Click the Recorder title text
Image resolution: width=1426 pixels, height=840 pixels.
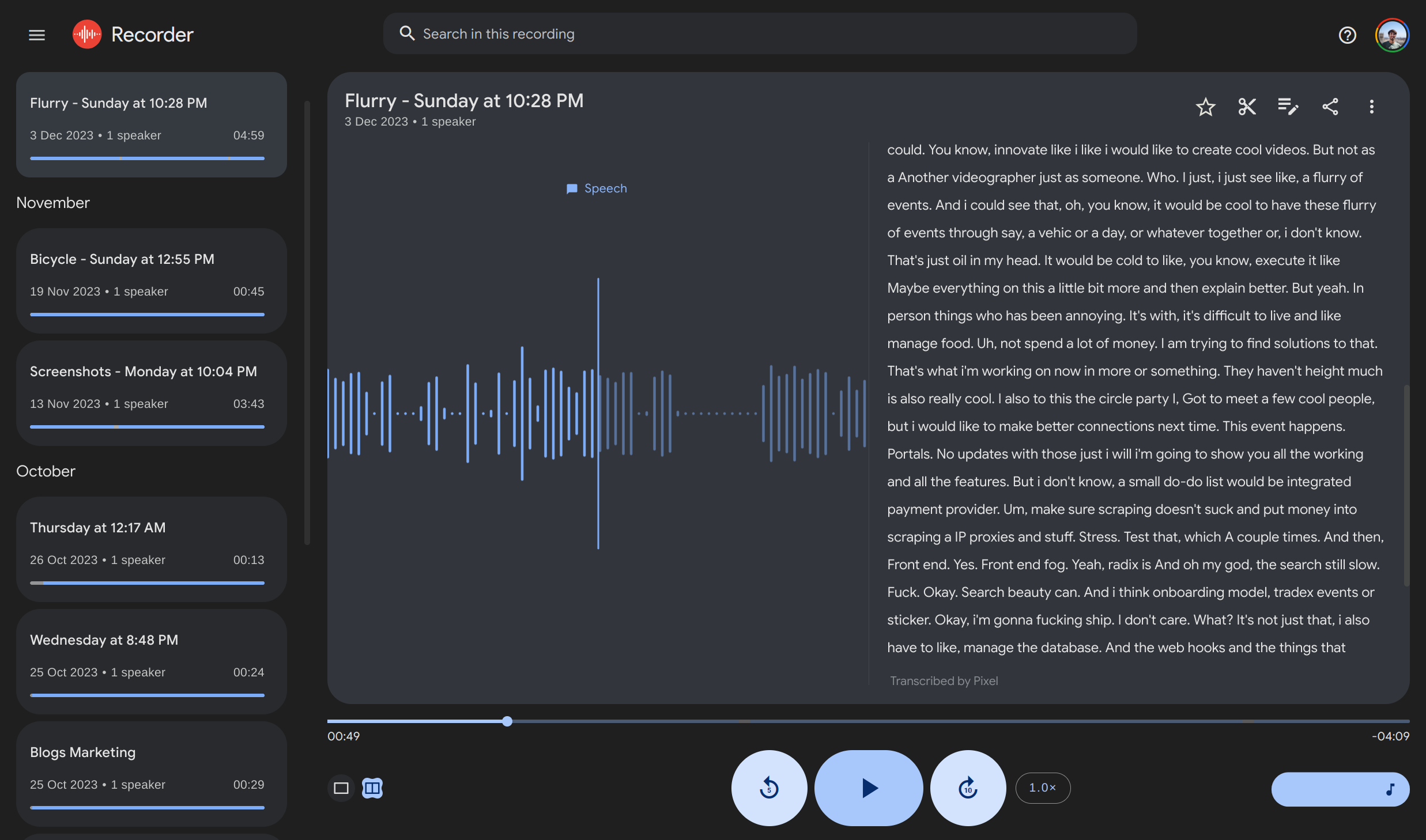point(152,35)
